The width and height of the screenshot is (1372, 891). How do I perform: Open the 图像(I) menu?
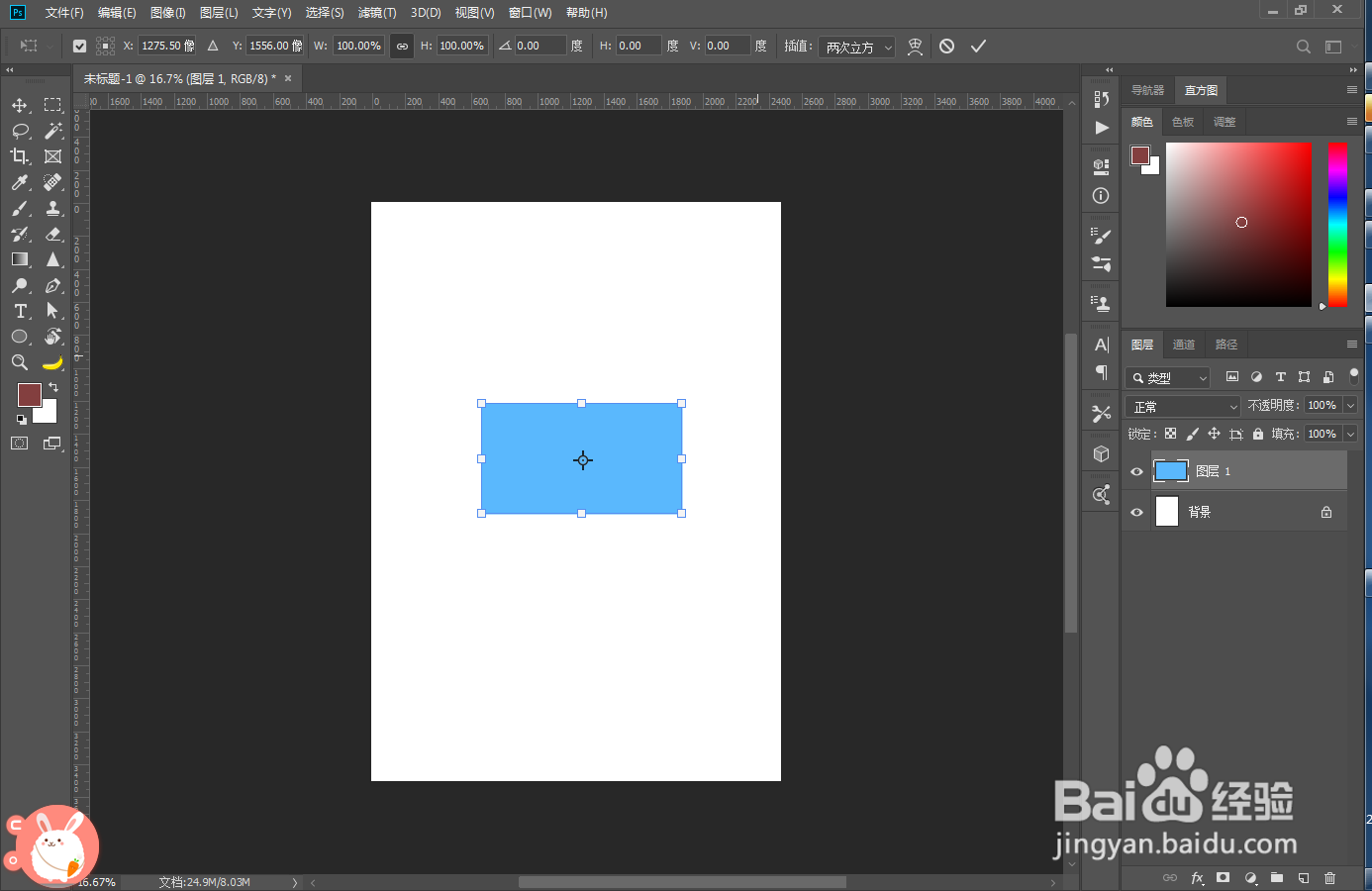pyautogui.click(x=168, y=13)
